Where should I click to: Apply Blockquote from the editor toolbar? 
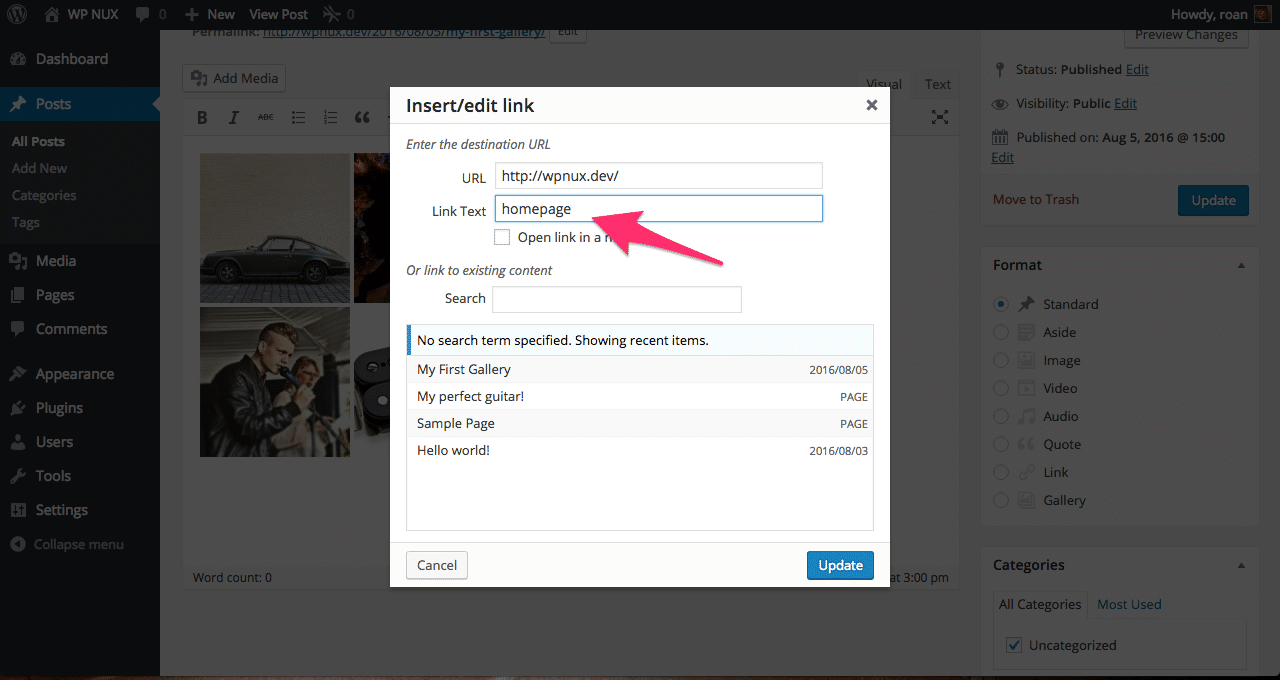pyautogui.click(x=362, y=118)
